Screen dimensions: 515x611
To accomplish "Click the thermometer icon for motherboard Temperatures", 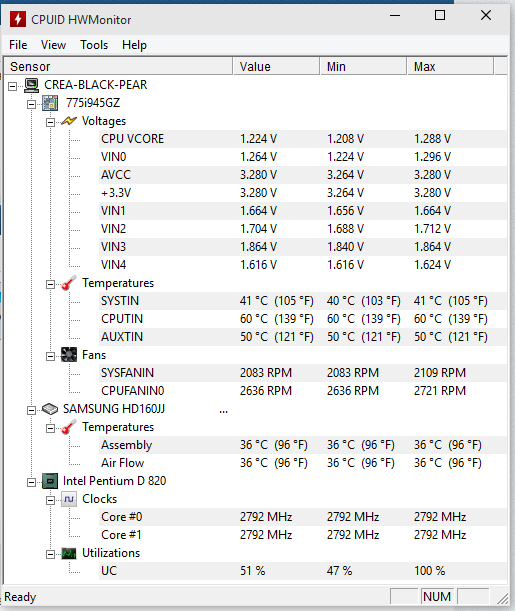I will [69, 283].
